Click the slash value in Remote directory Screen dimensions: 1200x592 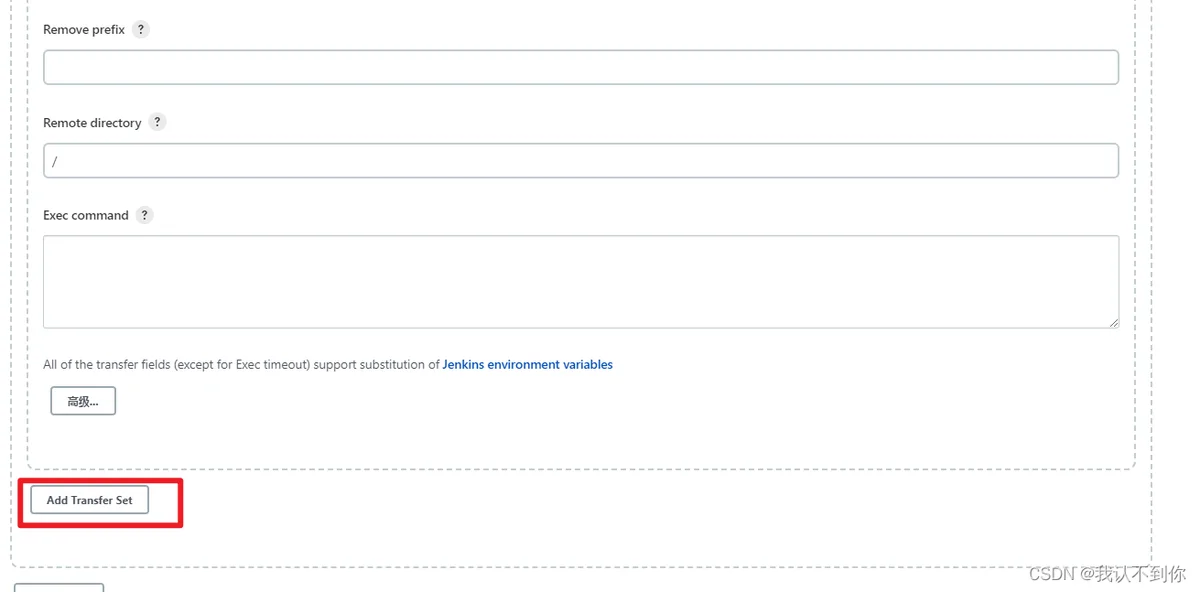(55, 161)
